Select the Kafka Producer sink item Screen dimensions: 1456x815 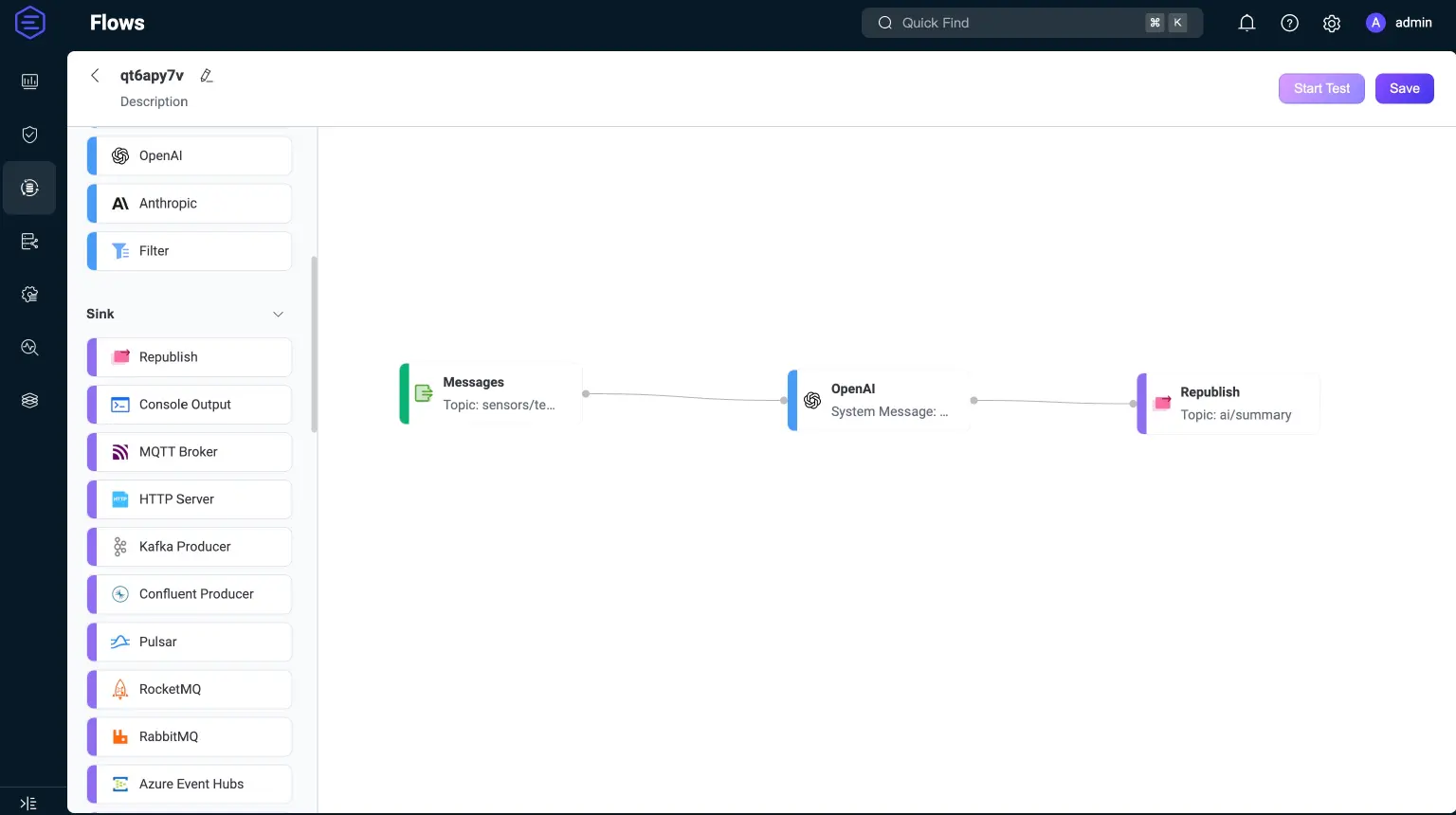click(190, 547)
